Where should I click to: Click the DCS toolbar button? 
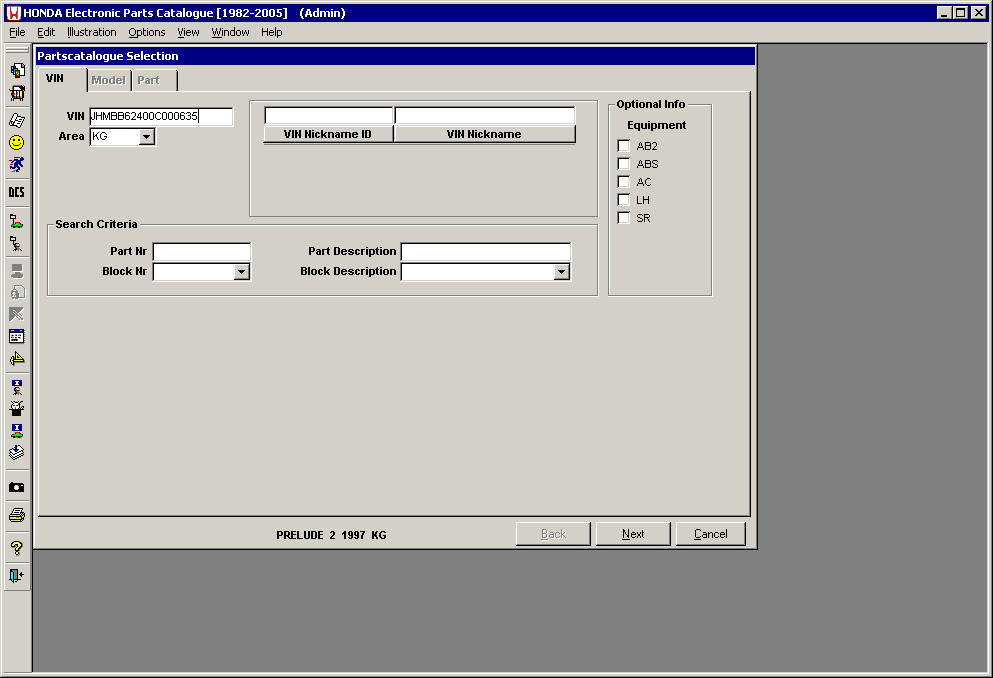16,192
